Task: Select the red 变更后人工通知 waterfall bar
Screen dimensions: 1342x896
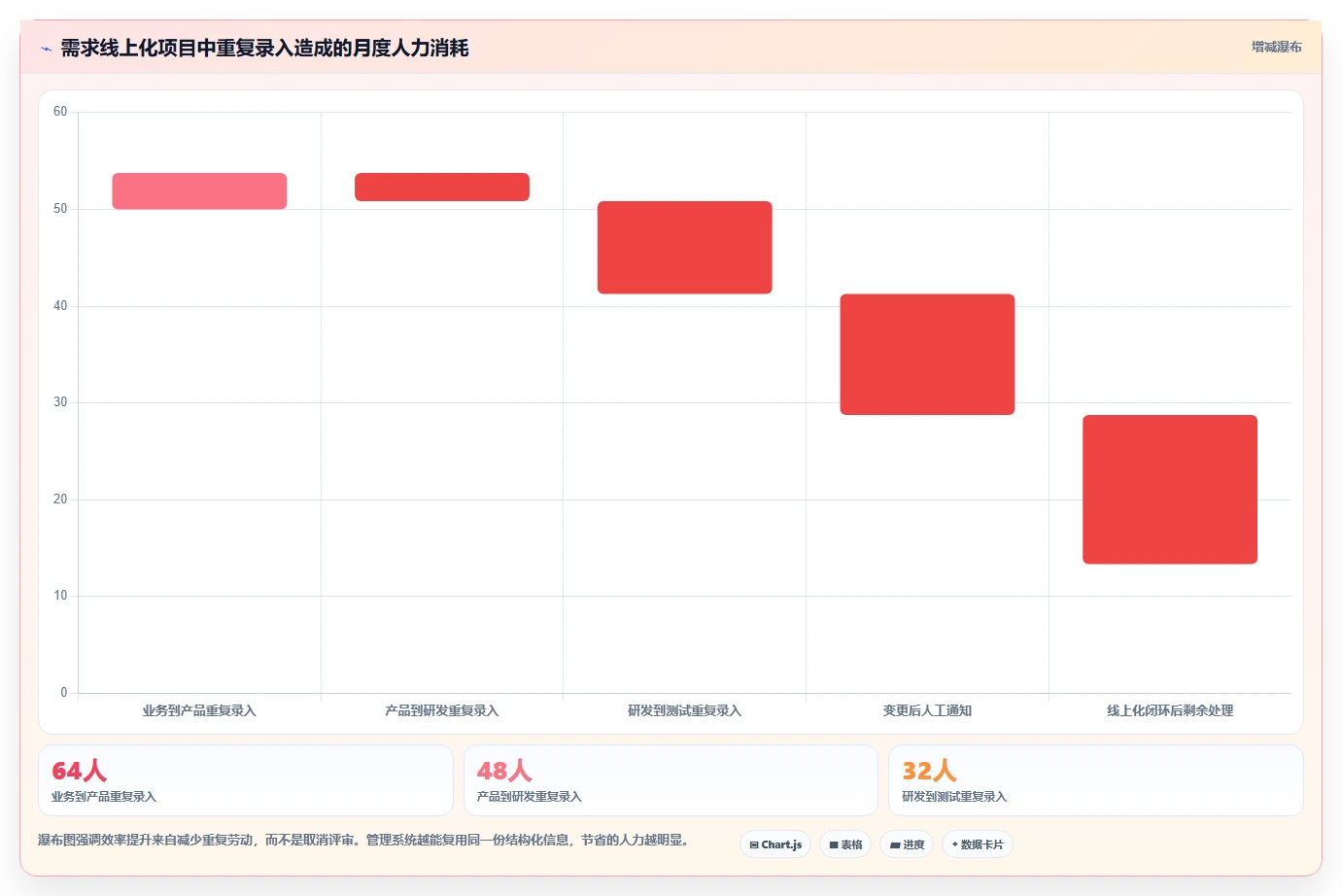Action: [x=927, y=355]
